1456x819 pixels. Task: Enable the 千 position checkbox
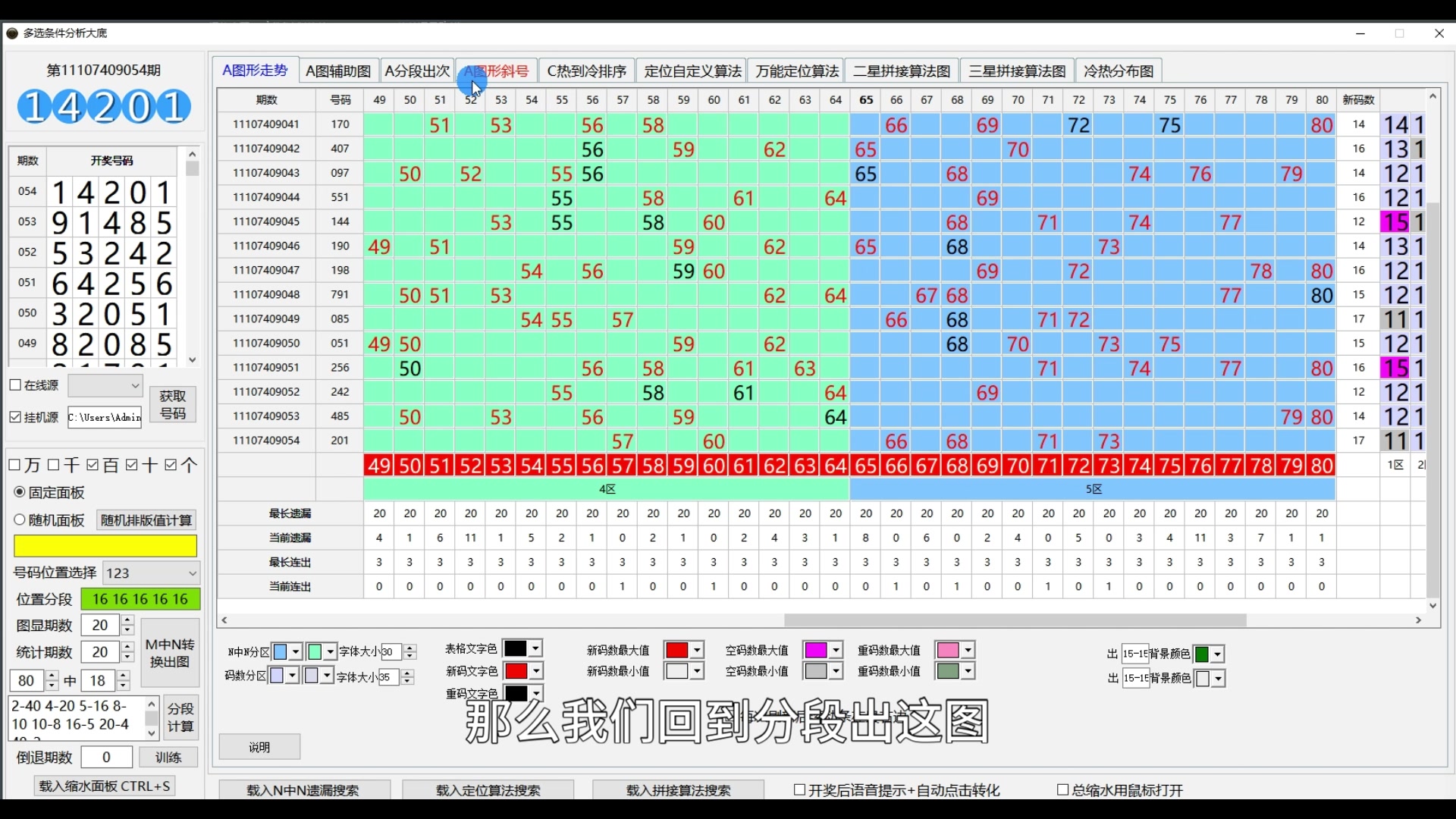pyautogui.click(x=53, y=465)
